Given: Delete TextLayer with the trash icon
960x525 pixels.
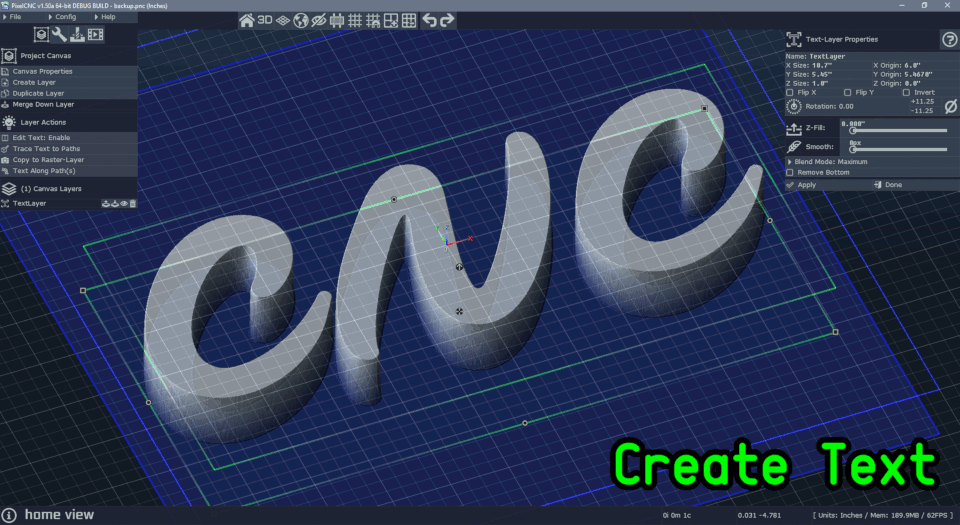Looking at the screenshot, I should (x=133, y=204).
